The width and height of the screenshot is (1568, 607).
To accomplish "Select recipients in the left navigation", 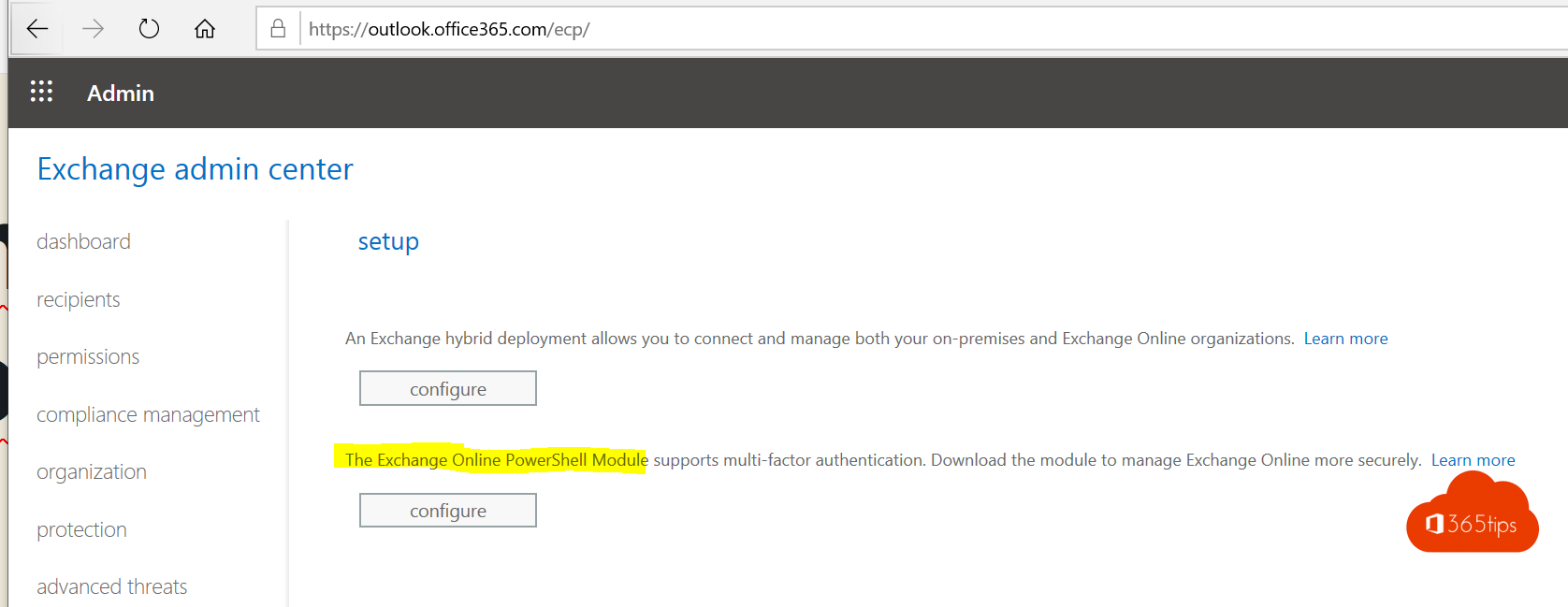I will 79,299.
